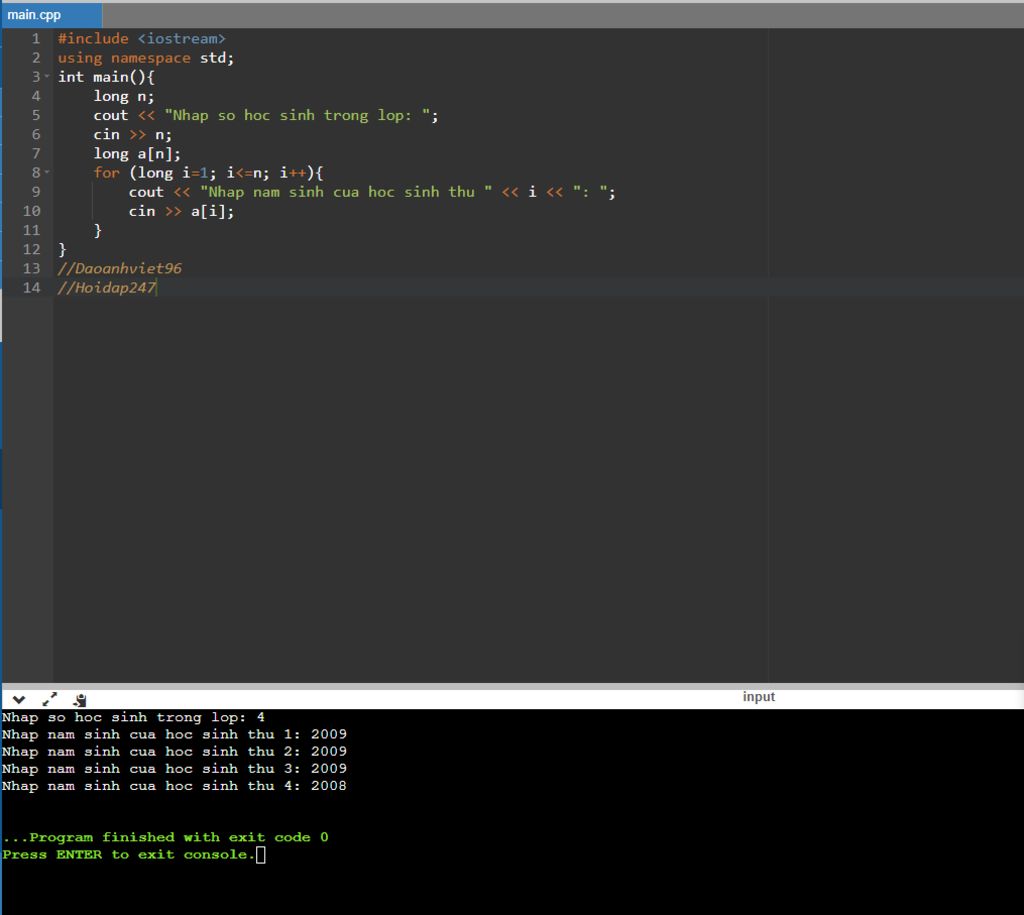Open the input tab of the console
The width and height of the screenshot is (1024, 915).
point(758,696)
